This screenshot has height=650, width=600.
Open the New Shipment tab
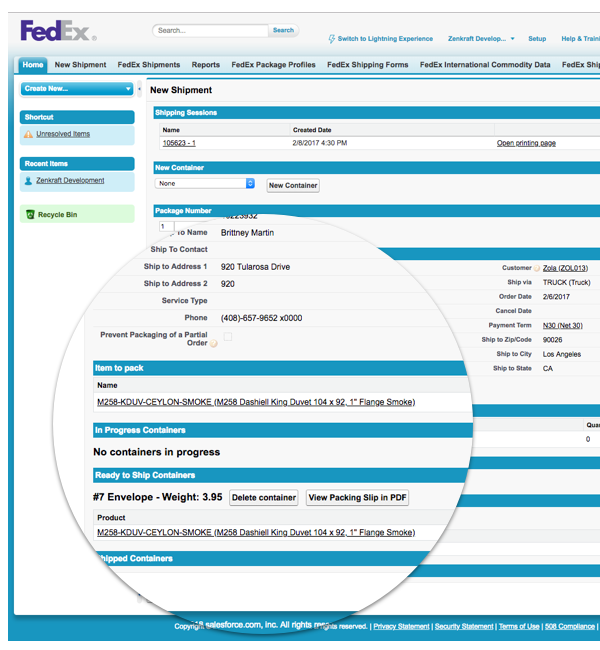[x=80, y=65]
